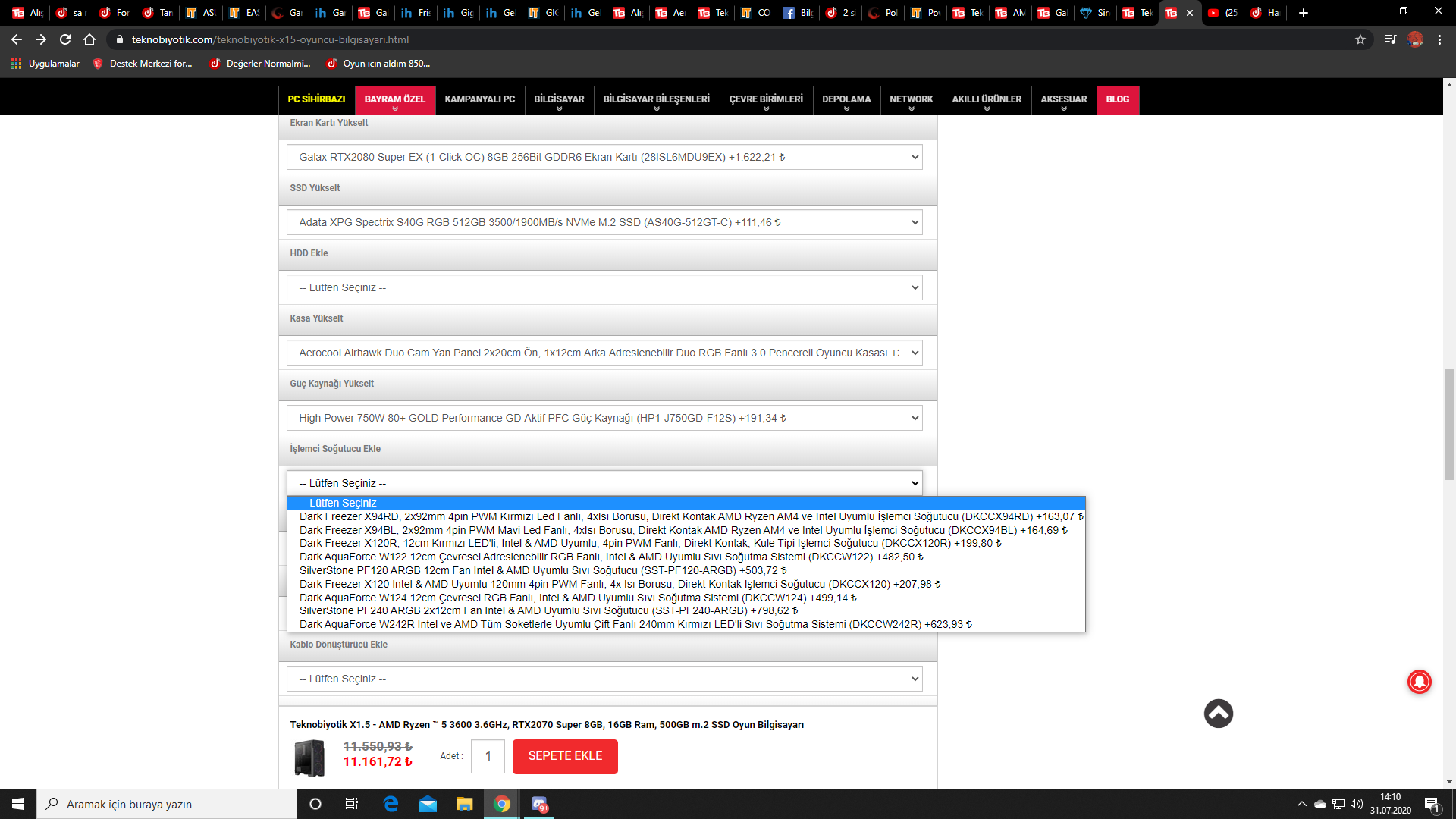Open File Explorer from taskbar
This screenshot has width=1456, height=819.
464,804
